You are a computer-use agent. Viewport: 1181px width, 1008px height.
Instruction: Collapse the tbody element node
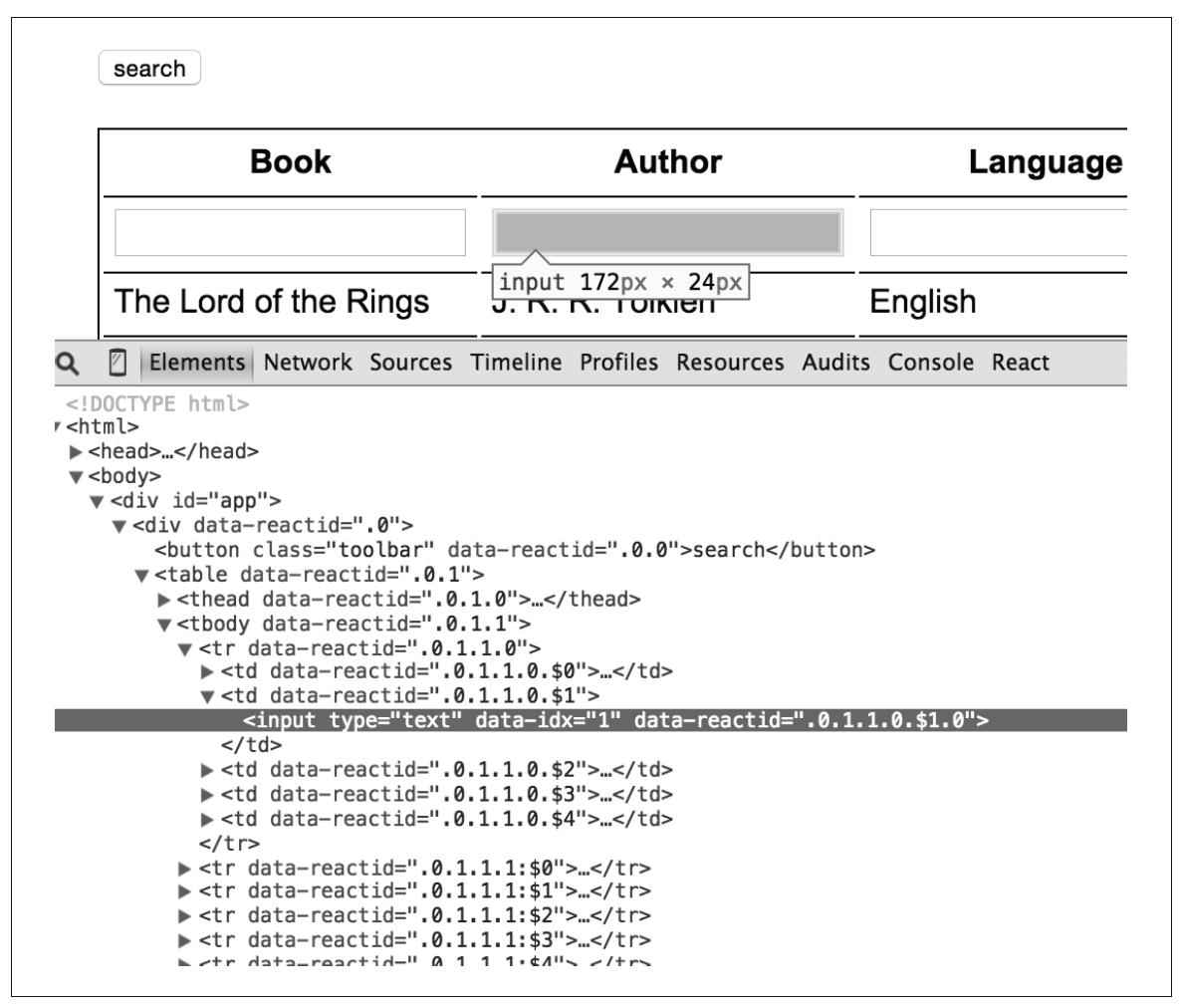pos(164,625)
